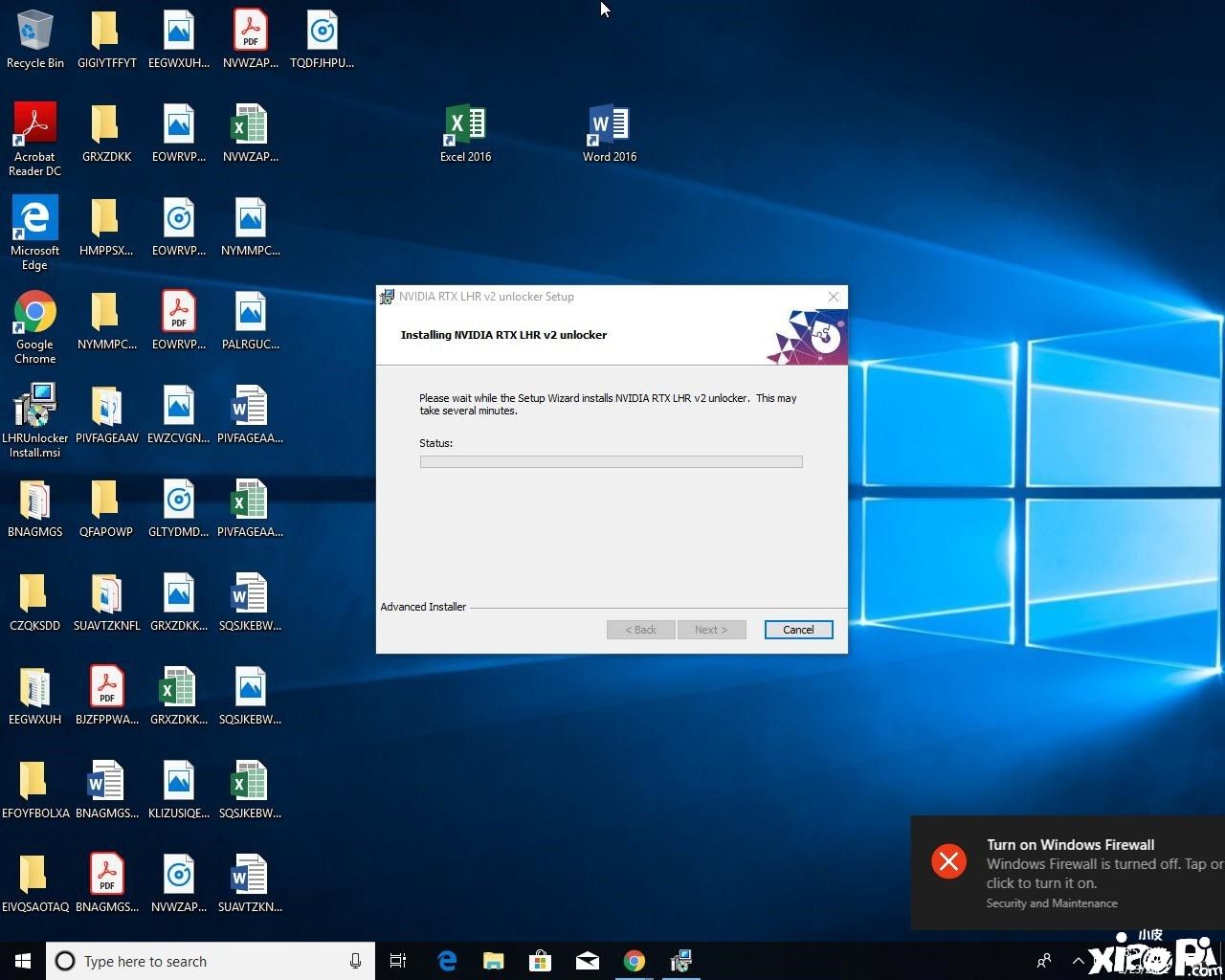Select the BNAGMGS PDF file
The width and height of the screenshot is (1225, 980).
click(107, 883)
